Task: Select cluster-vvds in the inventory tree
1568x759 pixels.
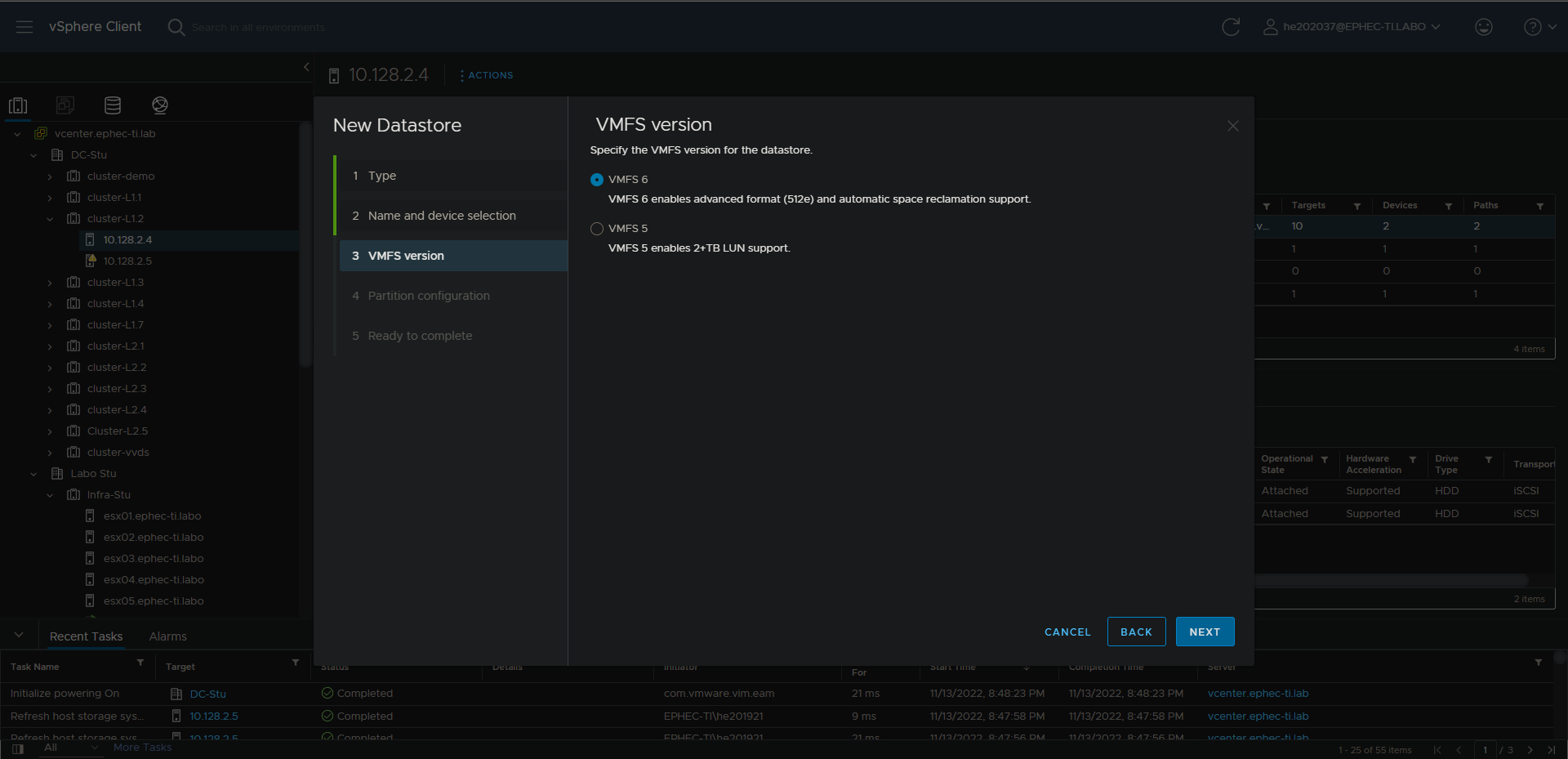Action: 118,453
